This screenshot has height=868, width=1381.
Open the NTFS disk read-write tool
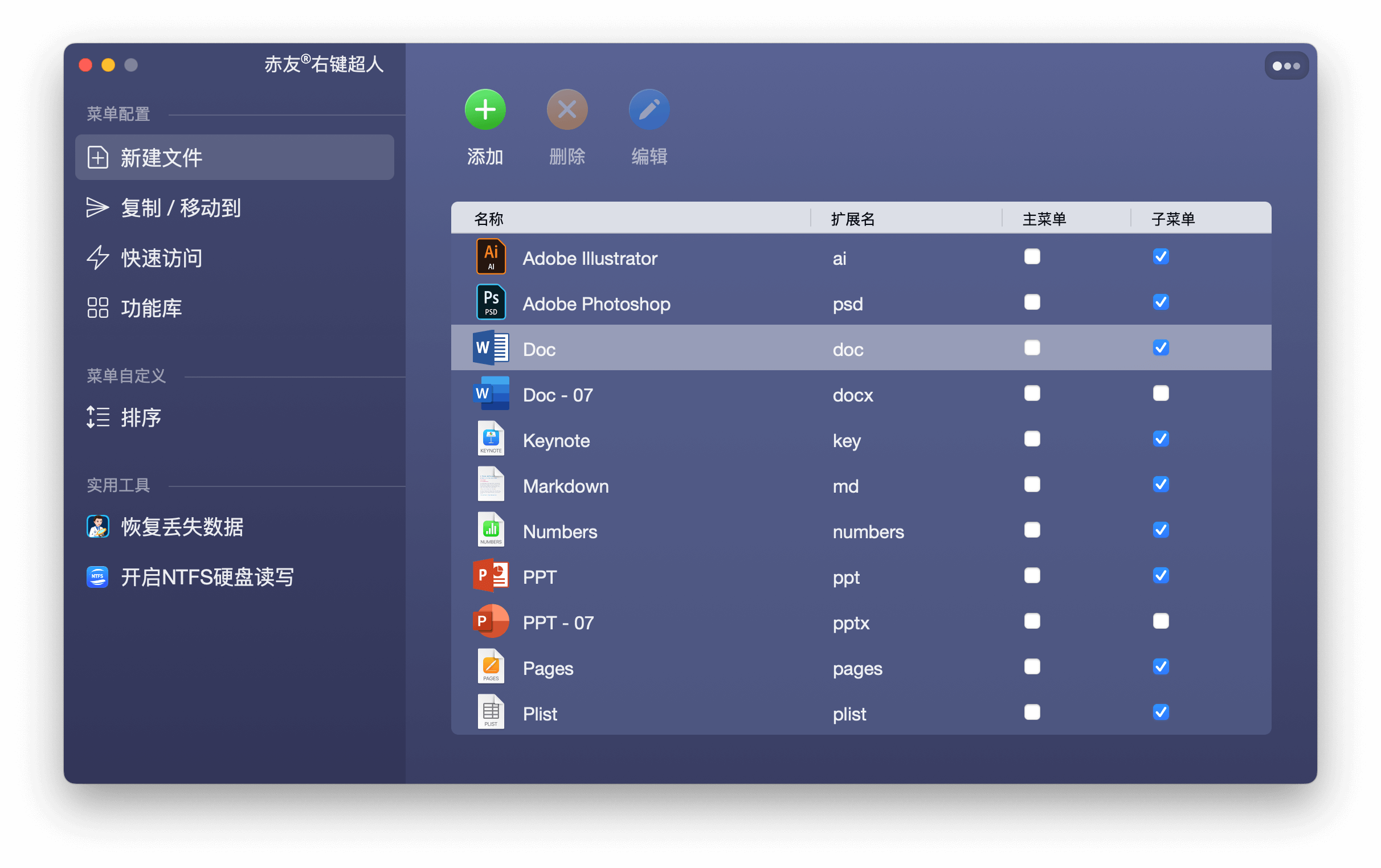point(206,577)
